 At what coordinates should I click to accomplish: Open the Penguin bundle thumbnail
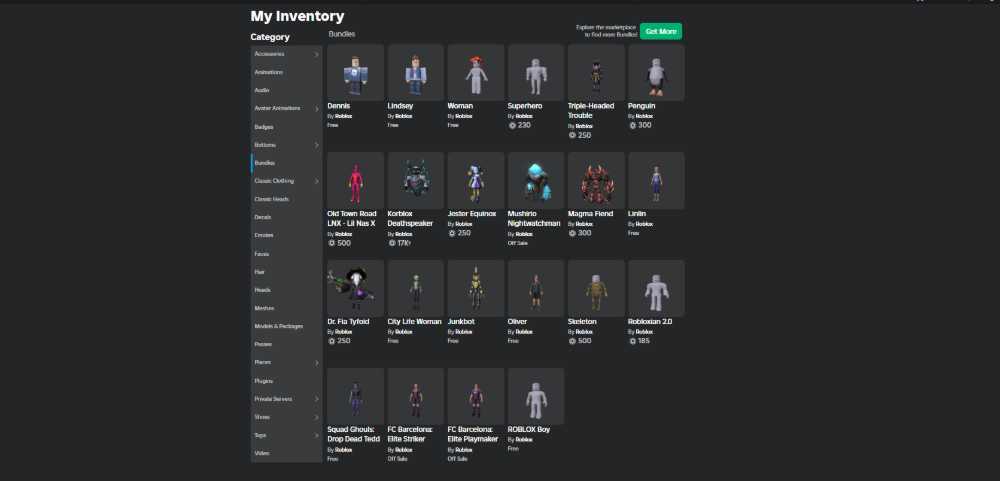click(x=656, y=72)
